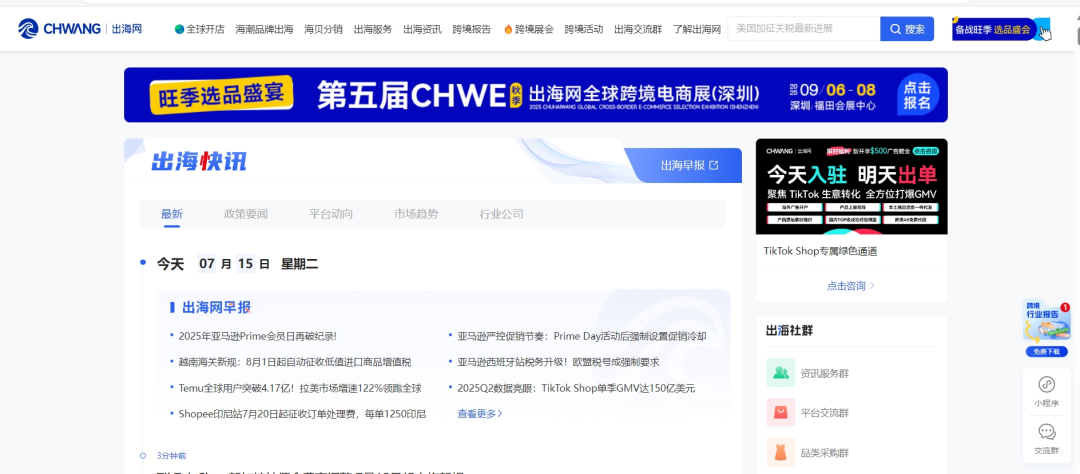Viewport: 1080px width, 474px height.
Task: Expand 查看更多 in 出海网早报
Action: coord(480,414)
